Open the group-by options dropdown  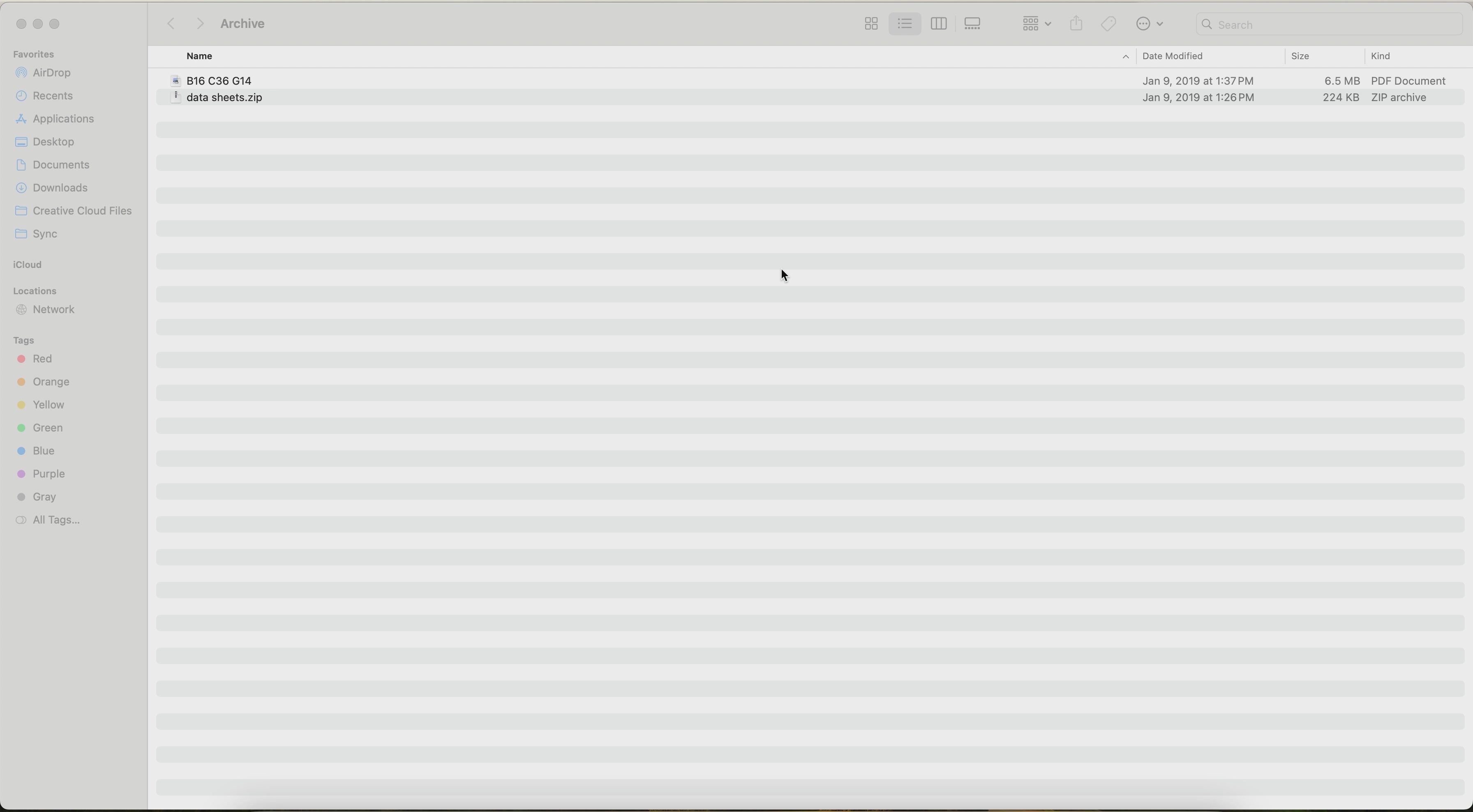coord(1036,24)
